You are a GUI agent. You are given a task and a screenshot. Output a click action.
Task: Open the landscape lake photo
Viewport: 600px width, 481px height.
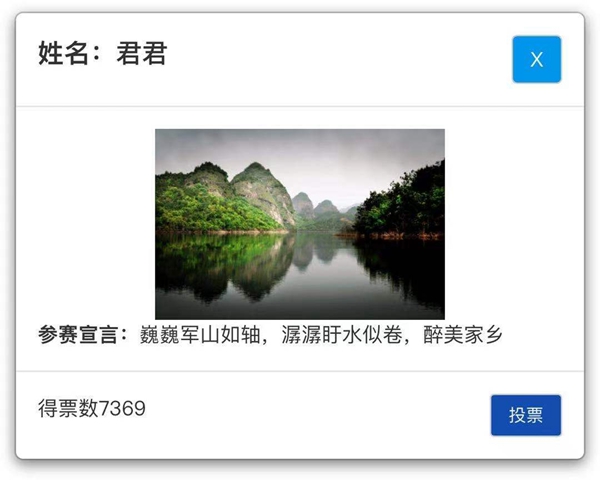click(300, 224)
